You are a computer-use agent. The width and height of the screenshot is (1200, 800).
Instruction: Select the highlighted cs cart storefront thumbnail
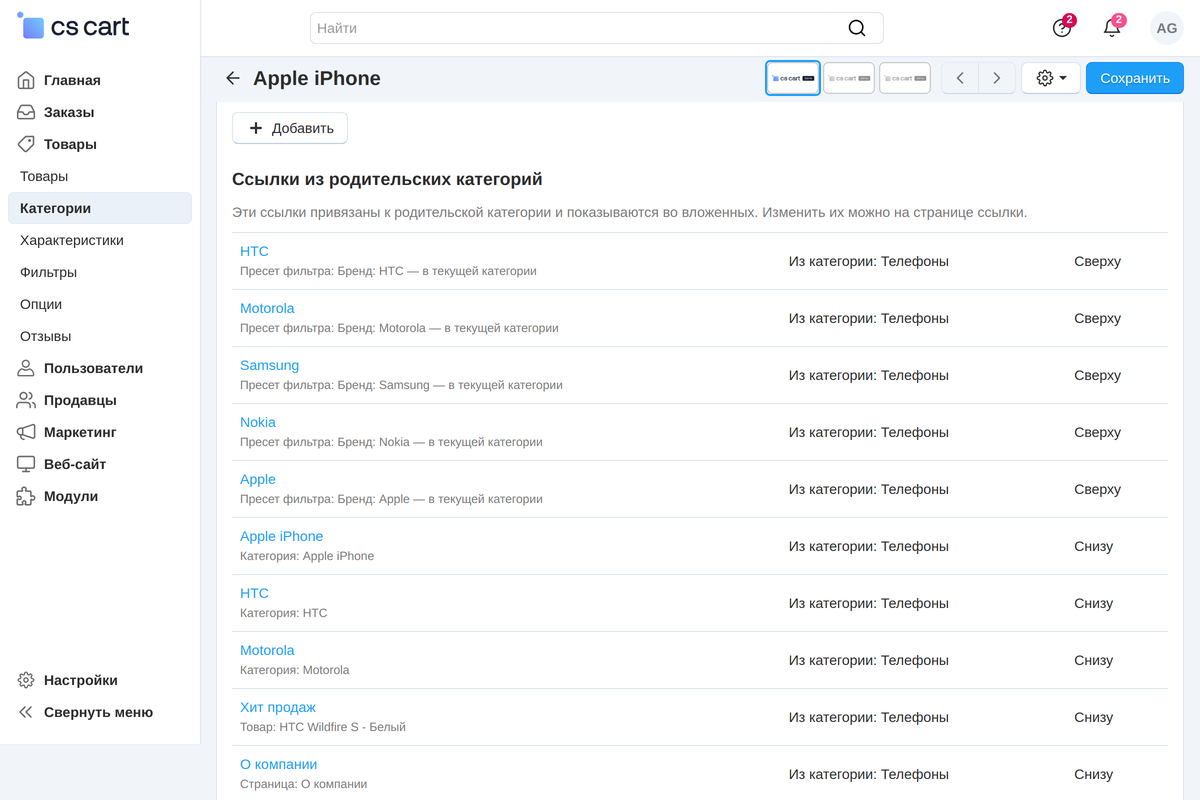click(793, 78)
